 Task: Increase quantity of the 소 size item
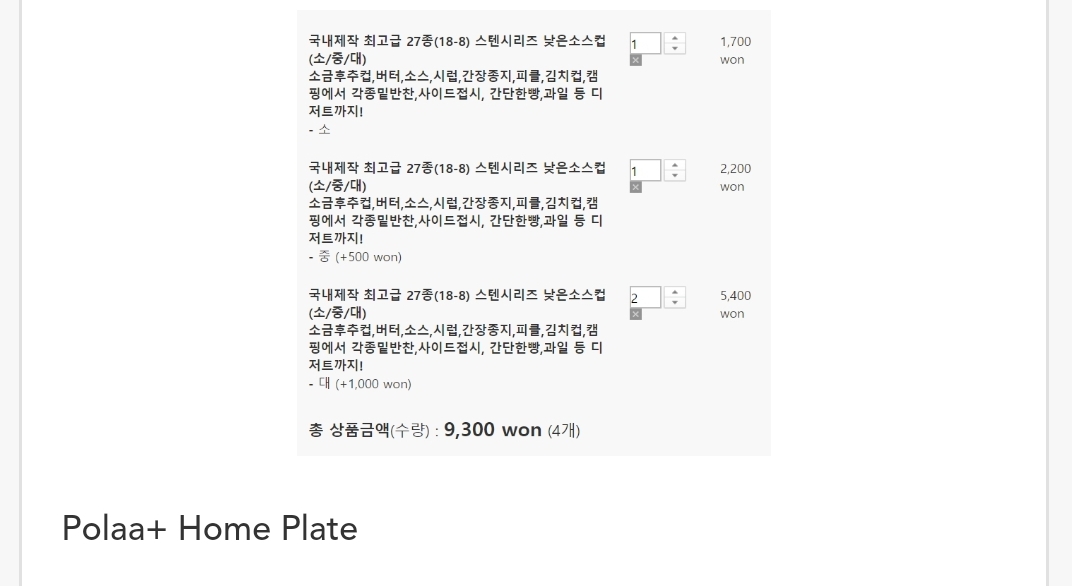(675, 39)
